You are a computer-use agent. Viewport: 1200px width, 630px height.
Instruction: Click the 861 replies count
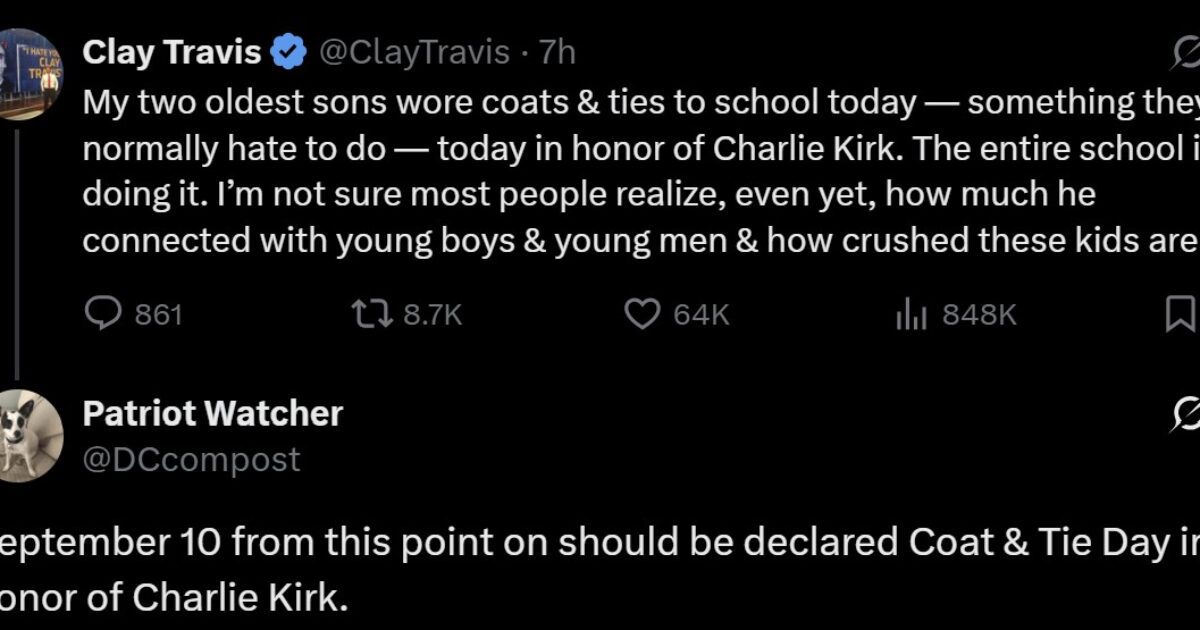point(158,315)
